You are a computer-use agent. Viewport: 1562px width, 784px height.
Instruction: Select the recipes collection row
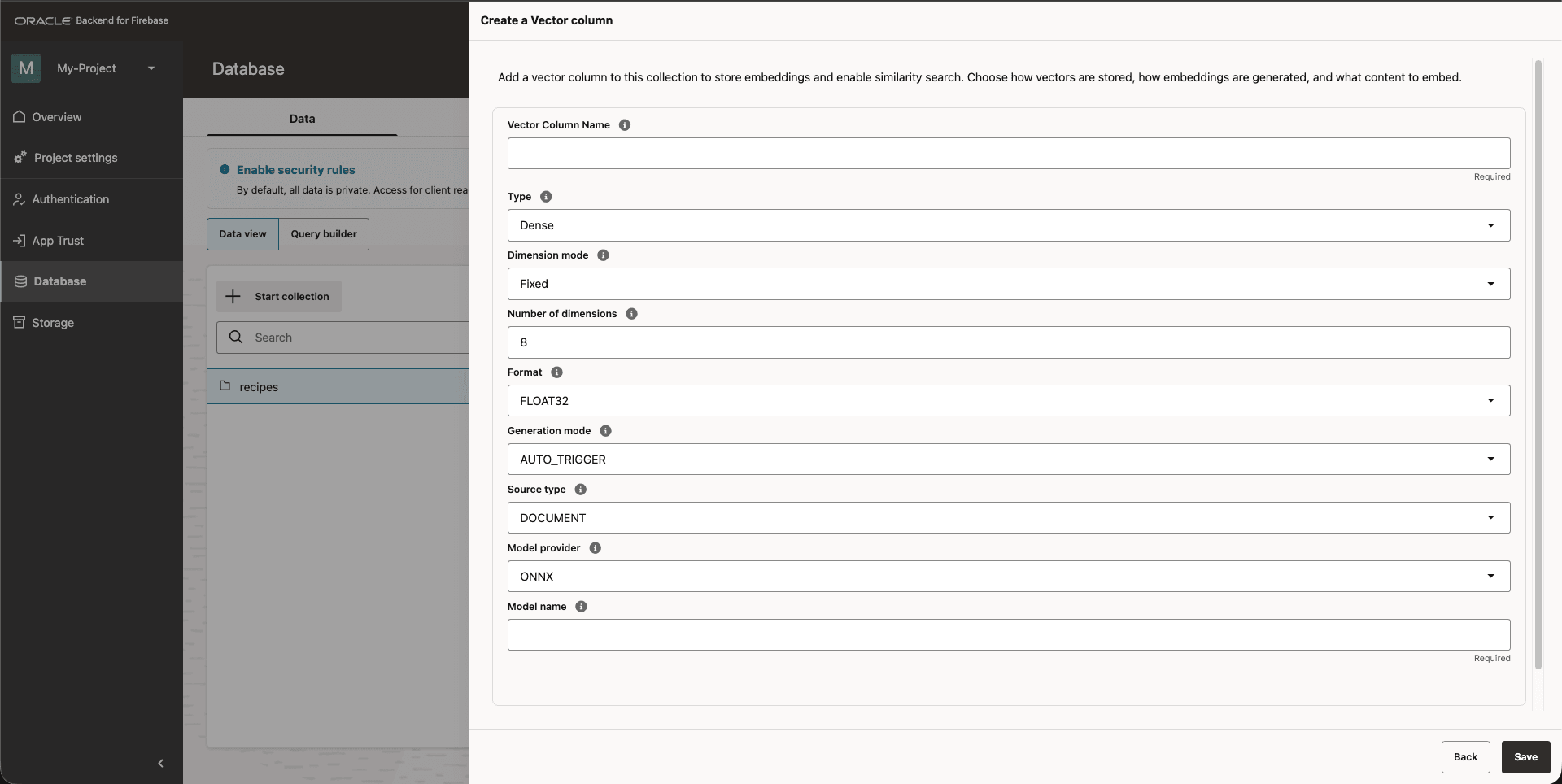point(338,387)
